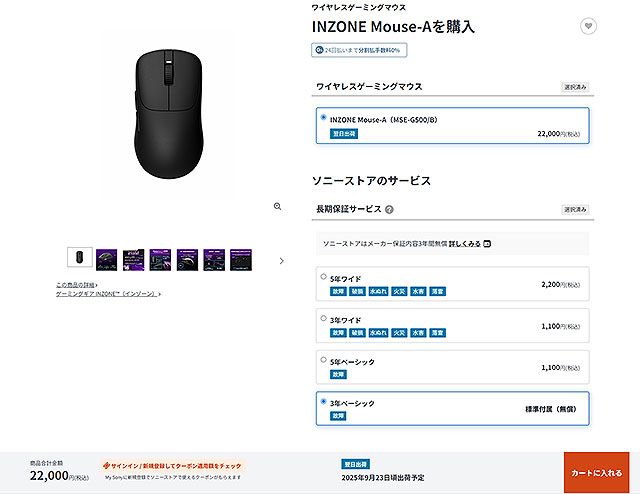Image resolution: width=640 pixels, height=494 pixels.
Task: Open the この商品の詳細 link
Action: [x=76, y=285]
